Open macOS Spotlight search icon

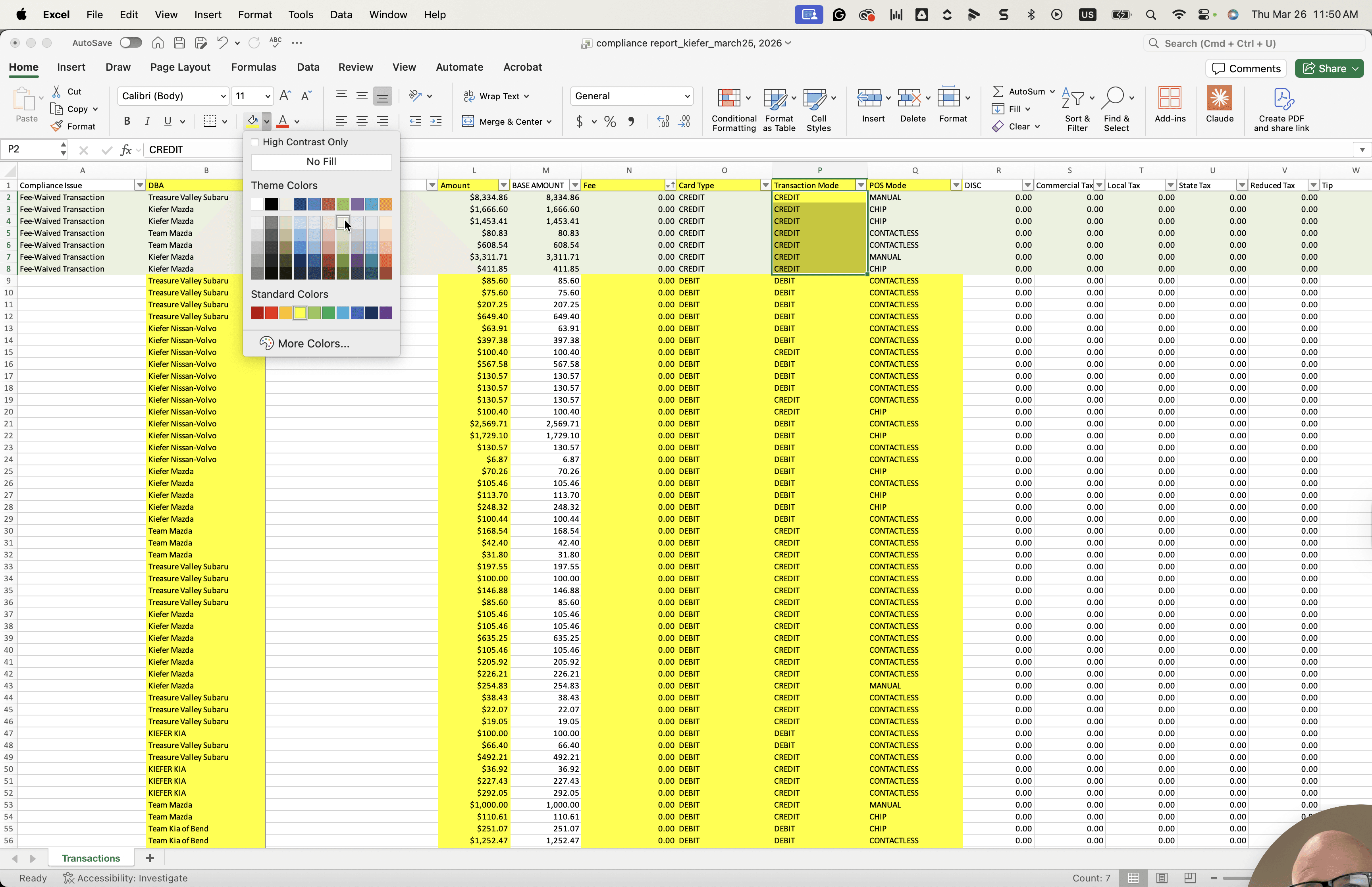point(1151,14)
